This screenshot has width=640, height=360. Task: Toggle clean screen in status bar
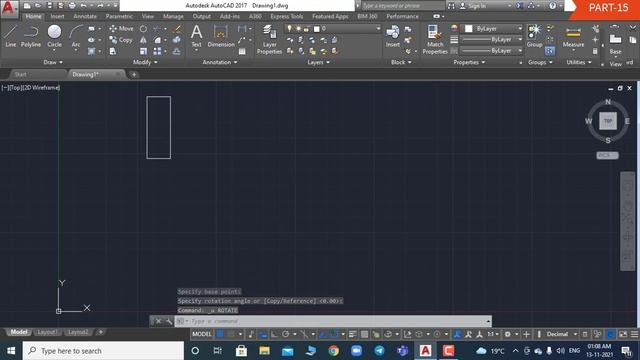coord(623,334)
